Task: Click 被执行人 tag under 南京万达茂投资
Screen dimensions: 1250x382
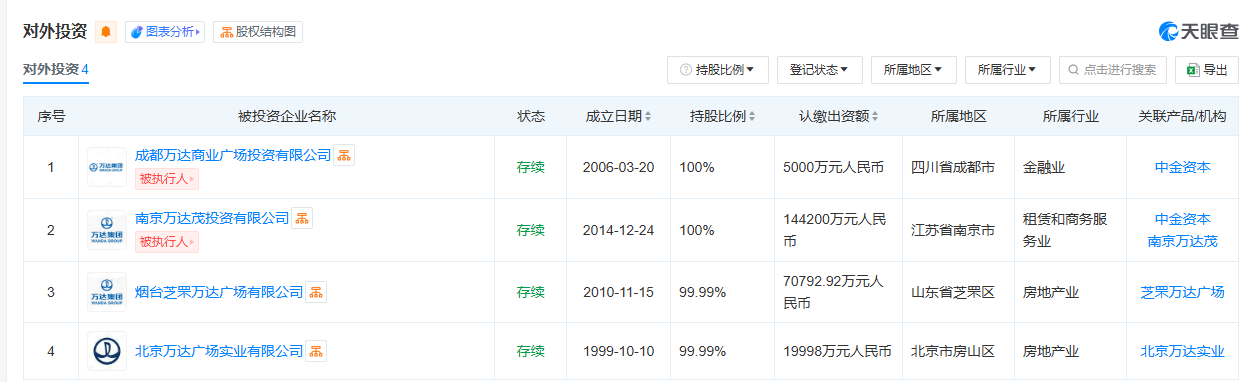Action: tap(167, 242)
